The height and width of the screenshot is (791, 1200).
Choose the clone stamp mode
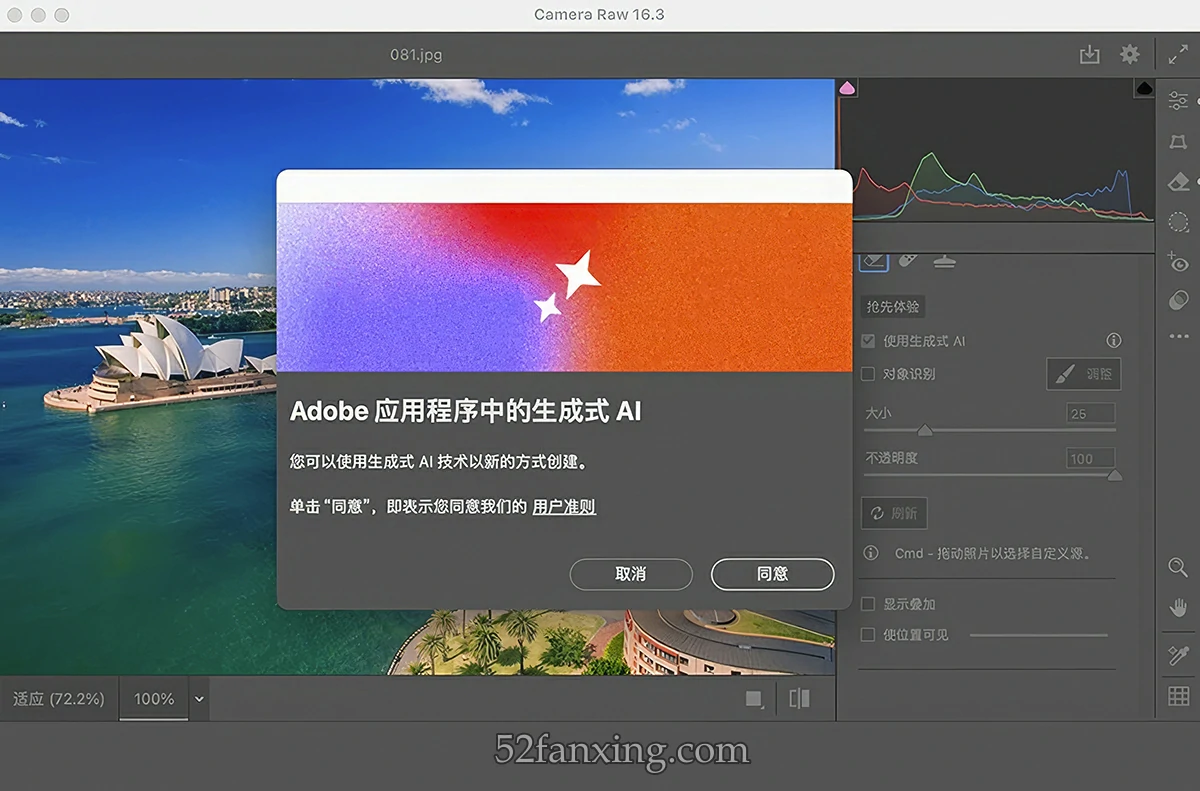tap(945, 261)
